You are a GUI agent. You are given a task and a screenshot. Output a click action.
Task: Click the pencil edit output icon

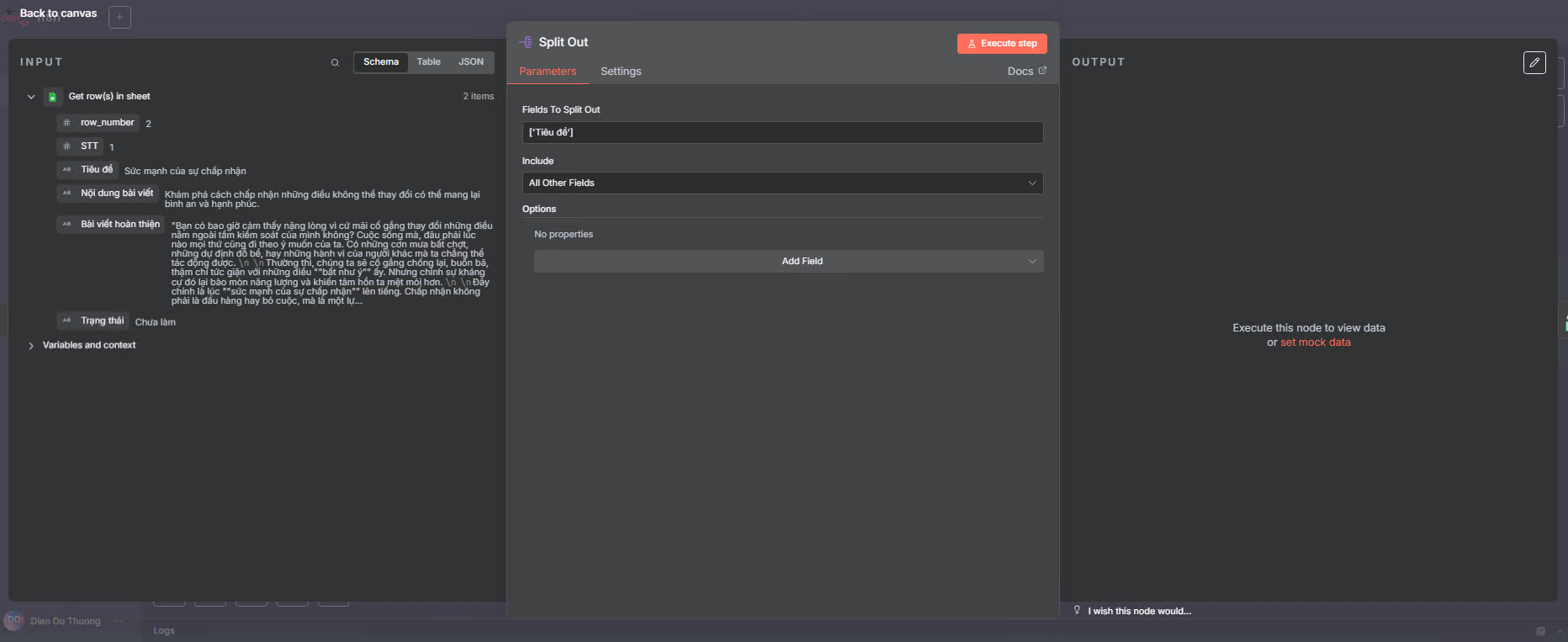1534,62
